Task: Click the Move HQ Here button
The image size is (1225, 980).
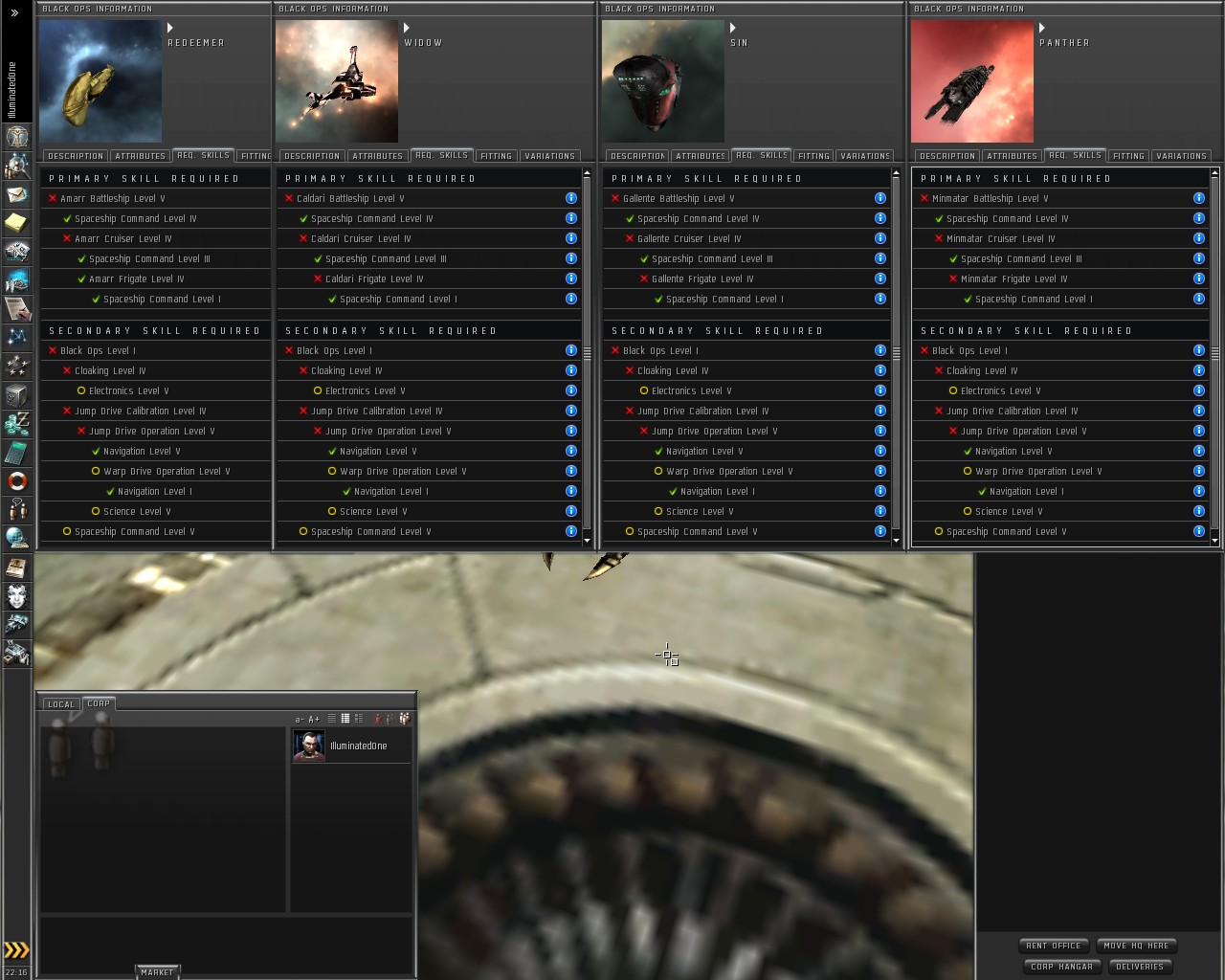Action: tap(1136, 946)
